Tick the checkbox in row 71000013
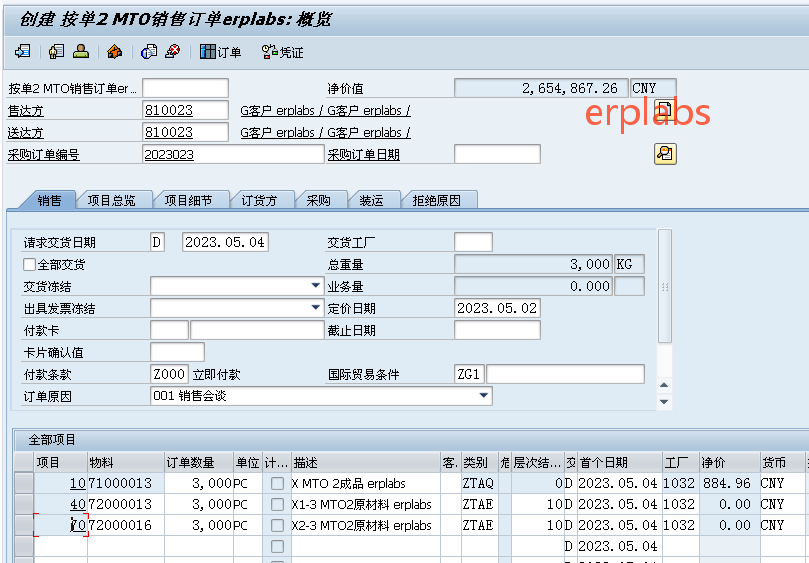Image resolution: width=809 pixels, height=563 pixels. click(278, 484)
